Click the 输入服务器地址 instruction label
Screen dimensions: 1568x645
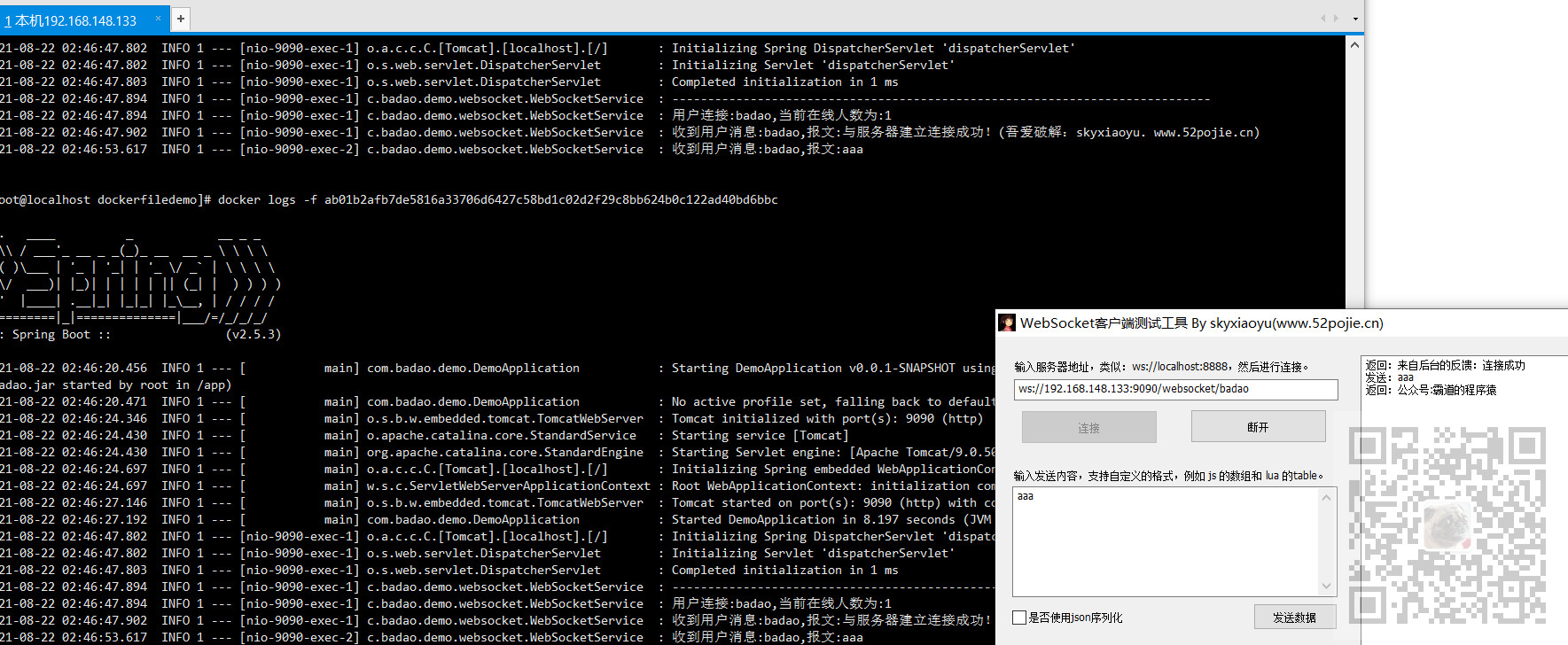point(1161,366)
